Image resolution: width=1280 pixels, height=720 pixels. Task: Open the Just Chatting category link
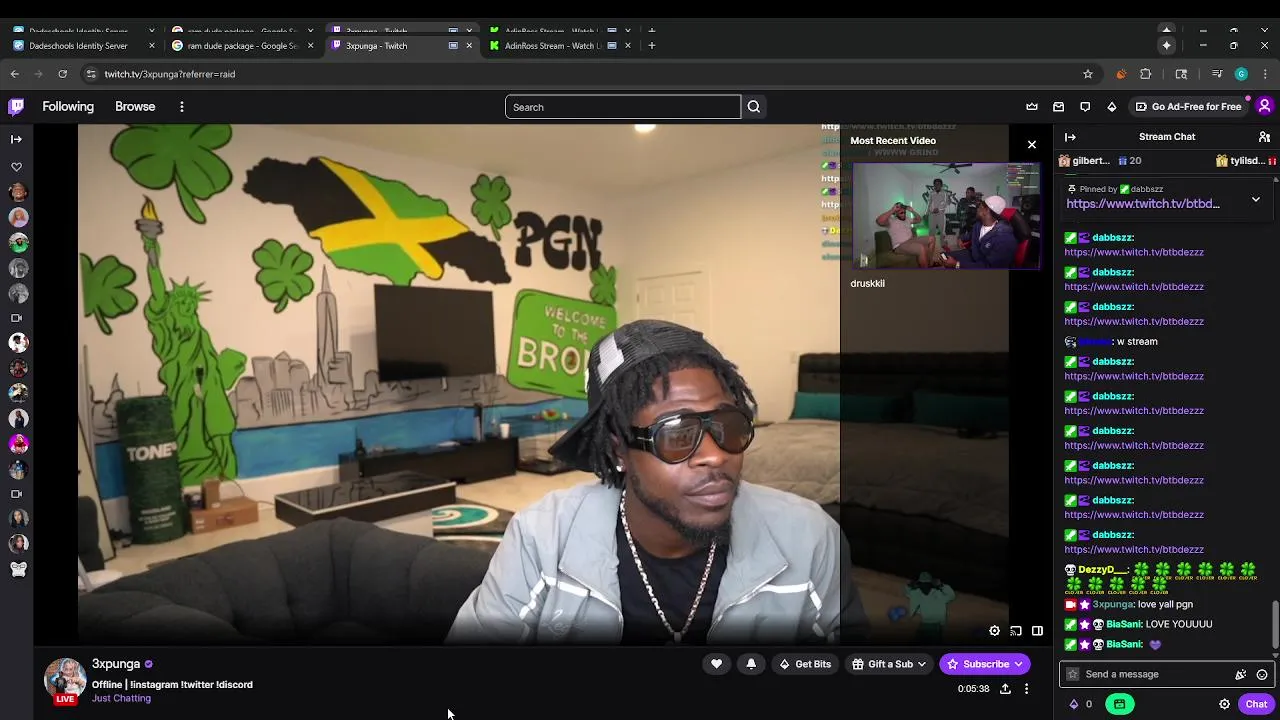click(121, 698)
